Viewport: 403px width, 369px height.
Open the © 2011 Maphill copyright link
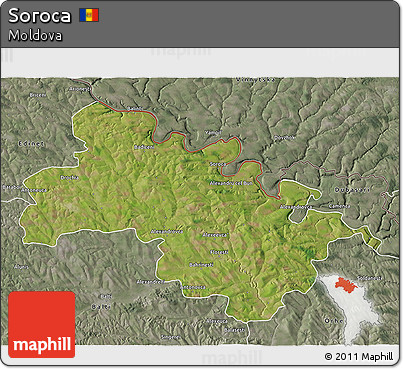[359, 356]
